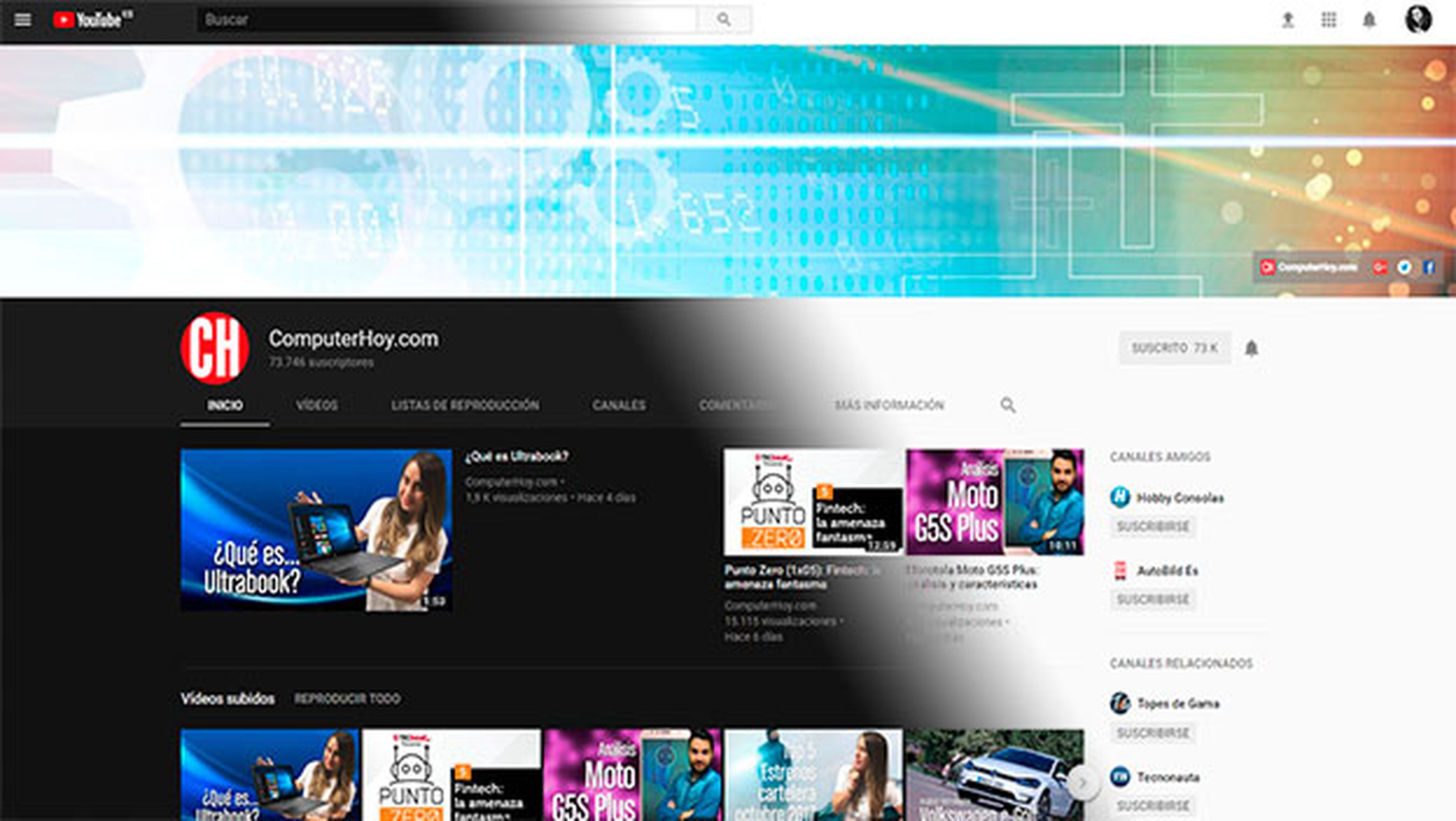The width and height of the screenshot is (1456, 821).
Task: Open Facebook link on channel banner
Action: pos(1429,267)
